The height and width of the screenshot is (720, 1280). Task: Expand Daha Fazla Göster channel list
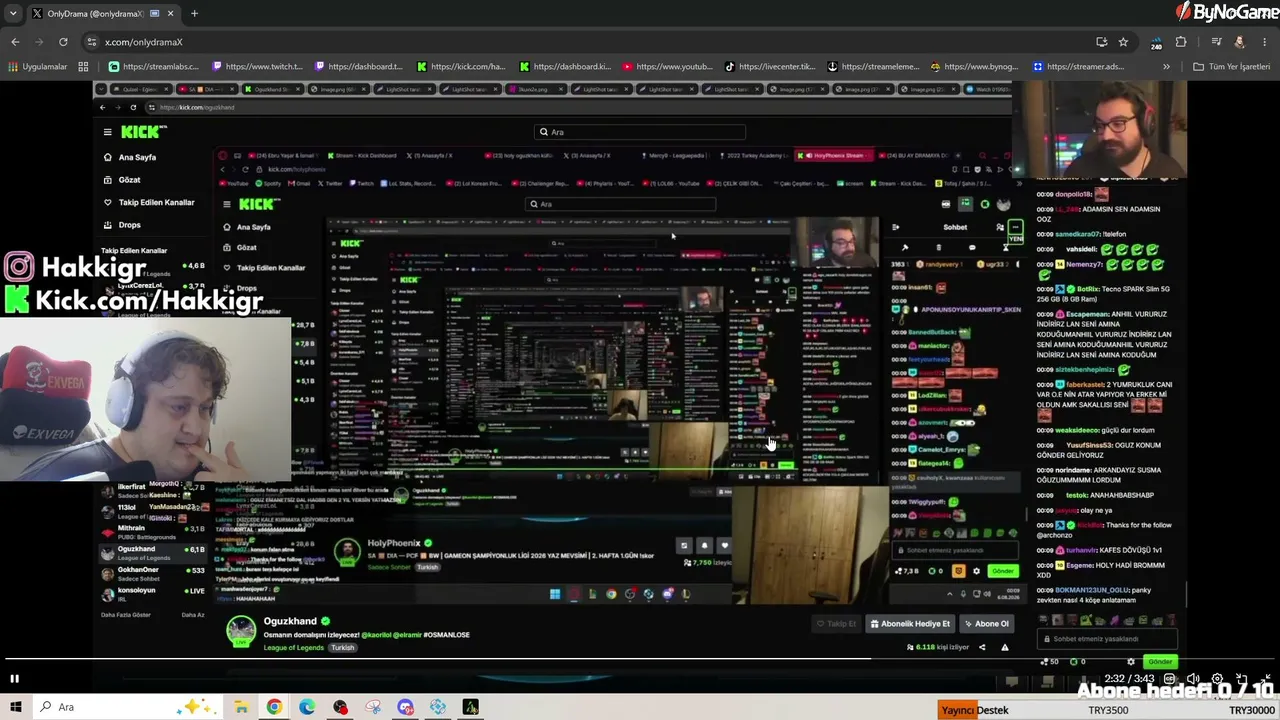125,615
